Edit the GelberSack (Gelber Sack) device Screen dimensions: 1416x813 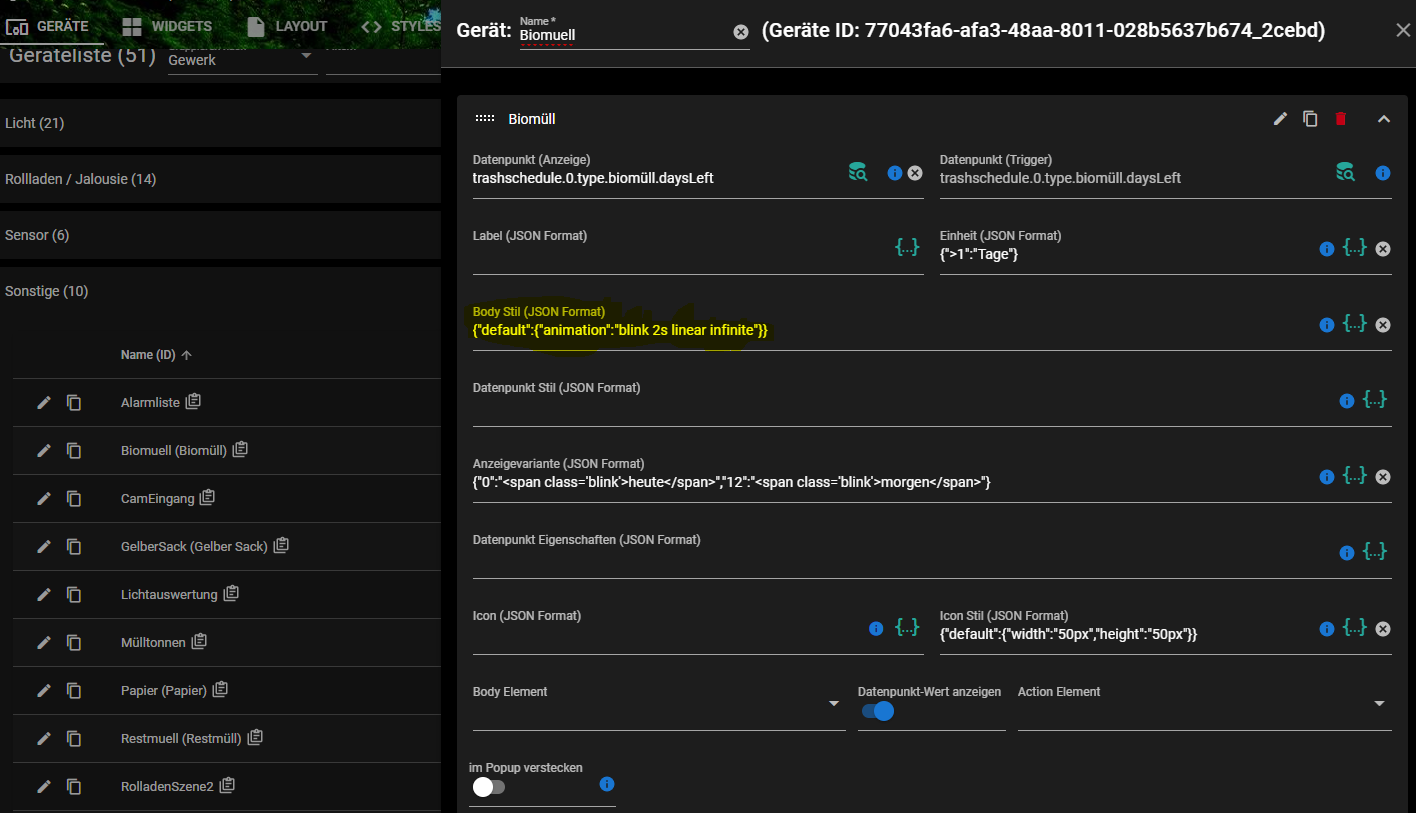coord(44,546)
